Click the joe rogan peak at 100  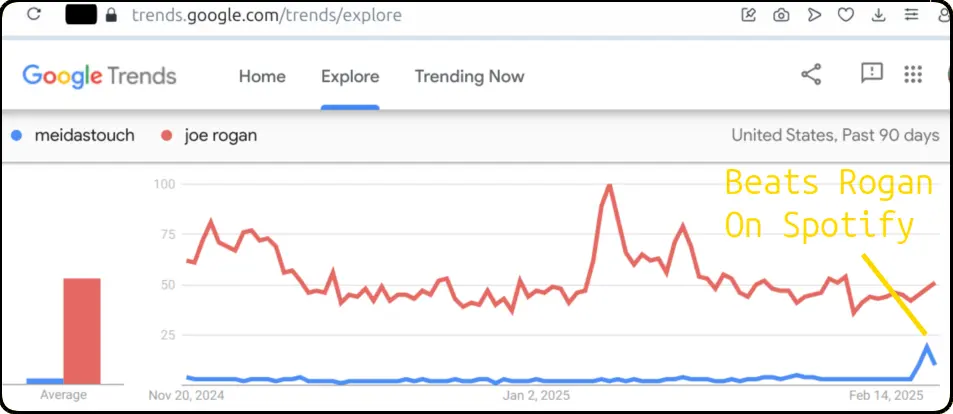pos(608,185)
